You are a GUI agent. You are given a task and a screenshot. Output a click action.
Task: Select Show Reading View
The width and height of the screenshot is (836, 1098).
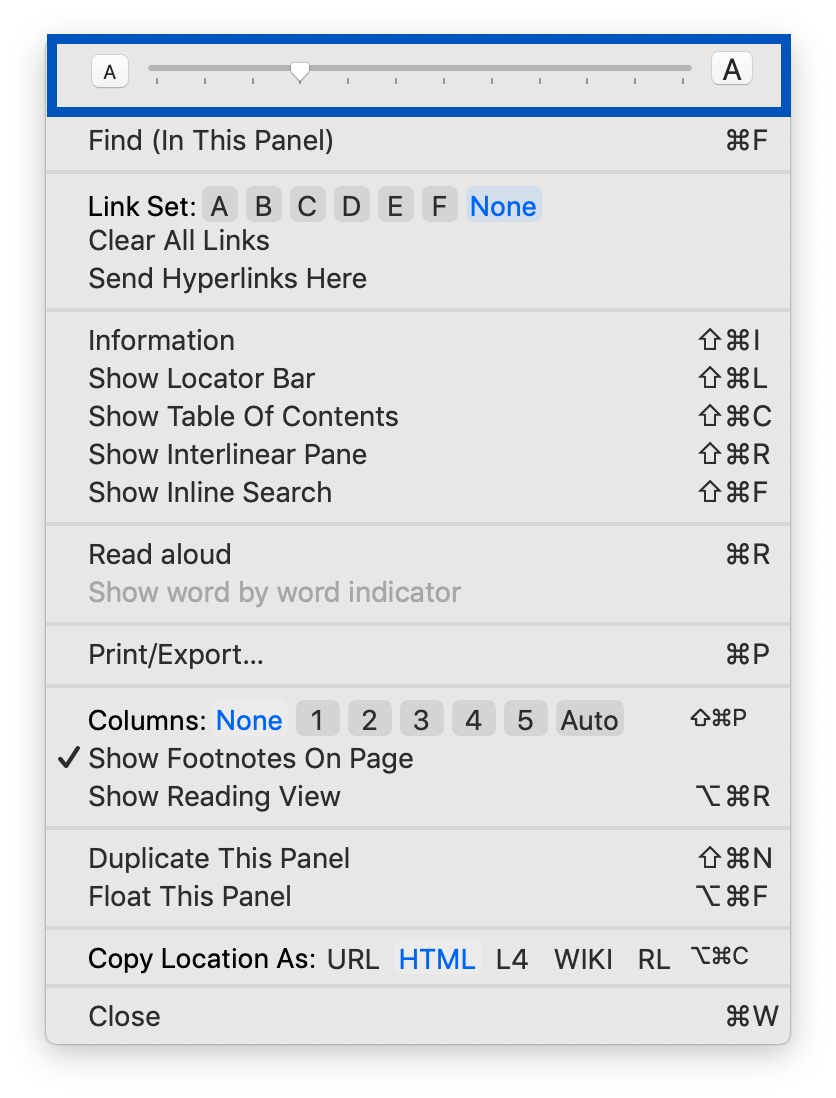coord(418,796)
